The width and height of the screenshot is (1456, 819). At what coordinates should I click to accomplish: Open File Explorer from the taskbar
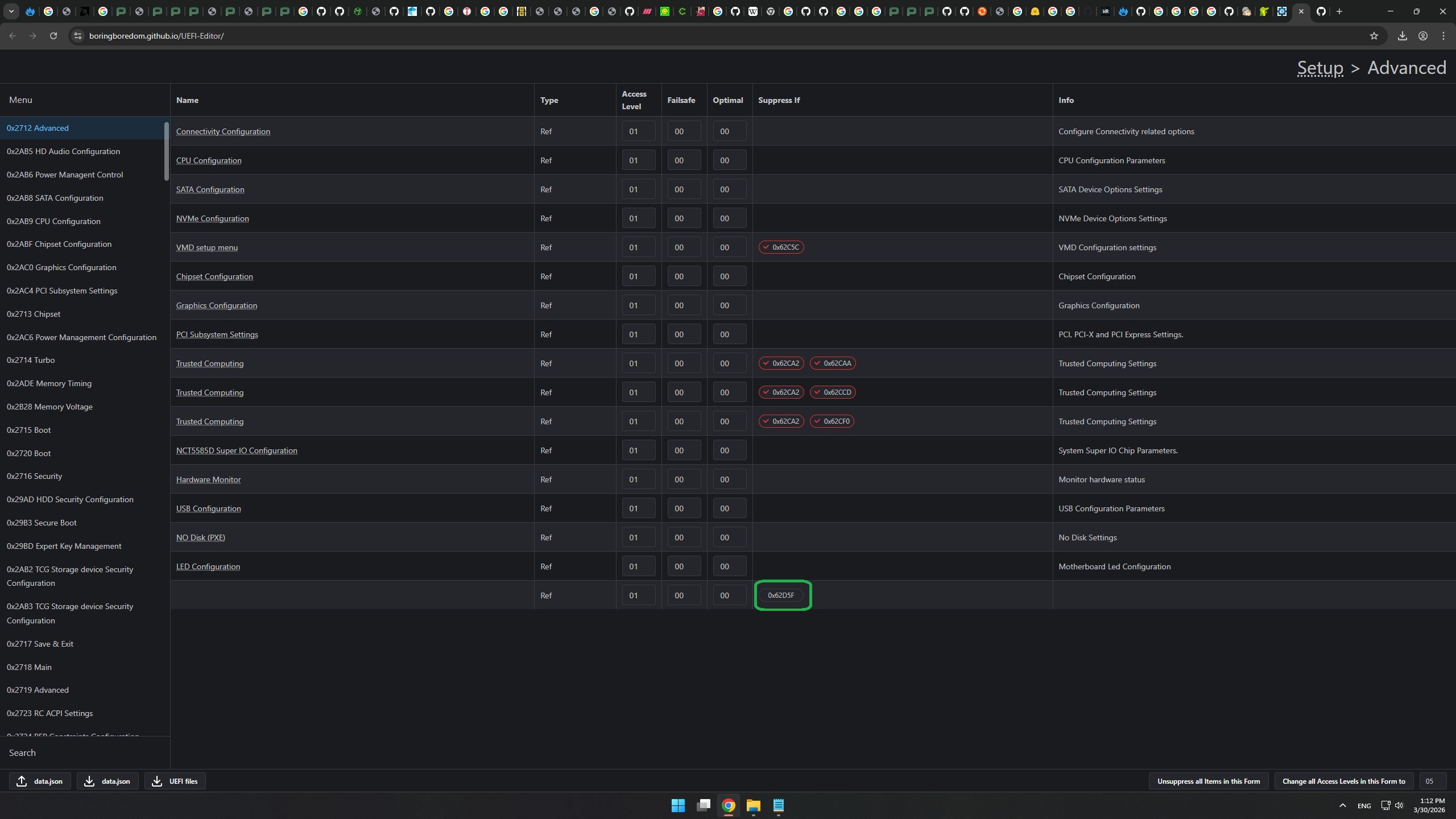click(x=753, y=805)
